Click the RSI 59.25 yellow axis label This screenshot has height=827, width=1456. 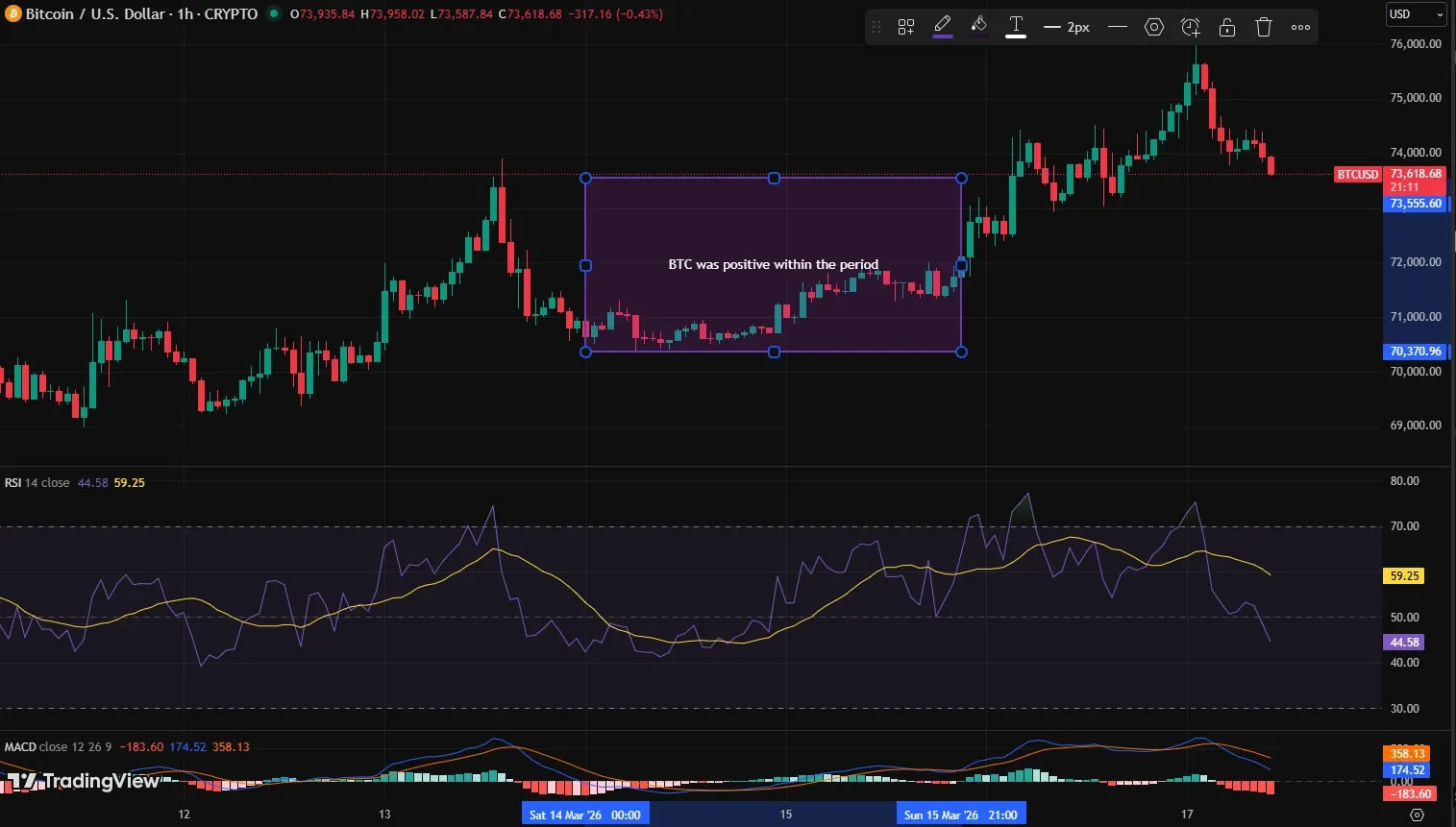point(1404,576)
